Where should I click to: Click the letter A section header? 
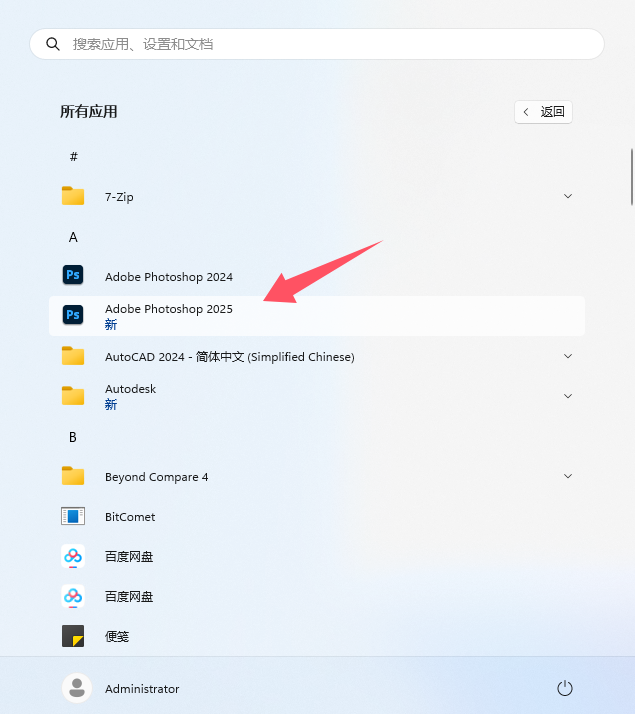click(73, 237)
